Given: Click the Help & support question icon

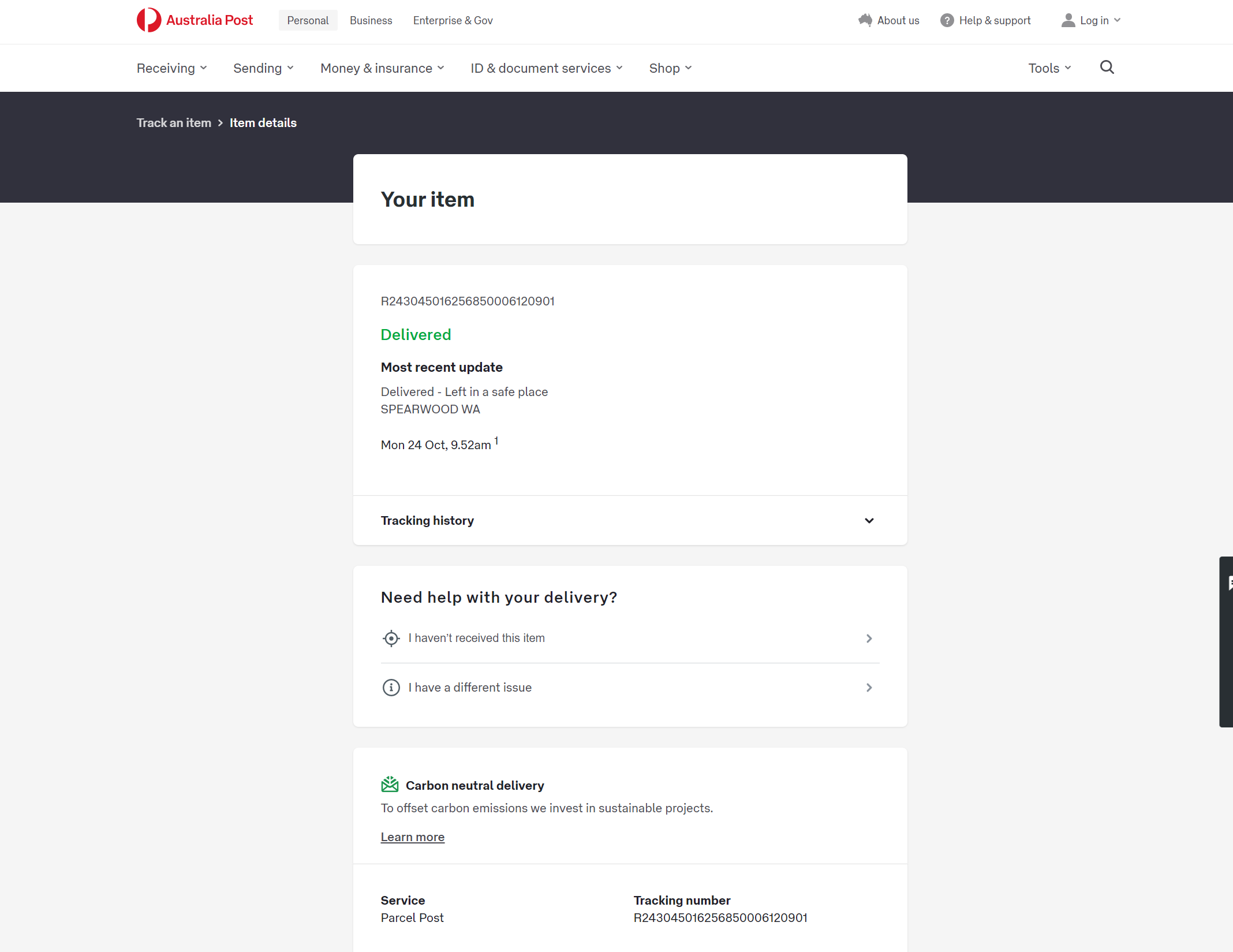Looking at the screenshot, I should point(947,21).
